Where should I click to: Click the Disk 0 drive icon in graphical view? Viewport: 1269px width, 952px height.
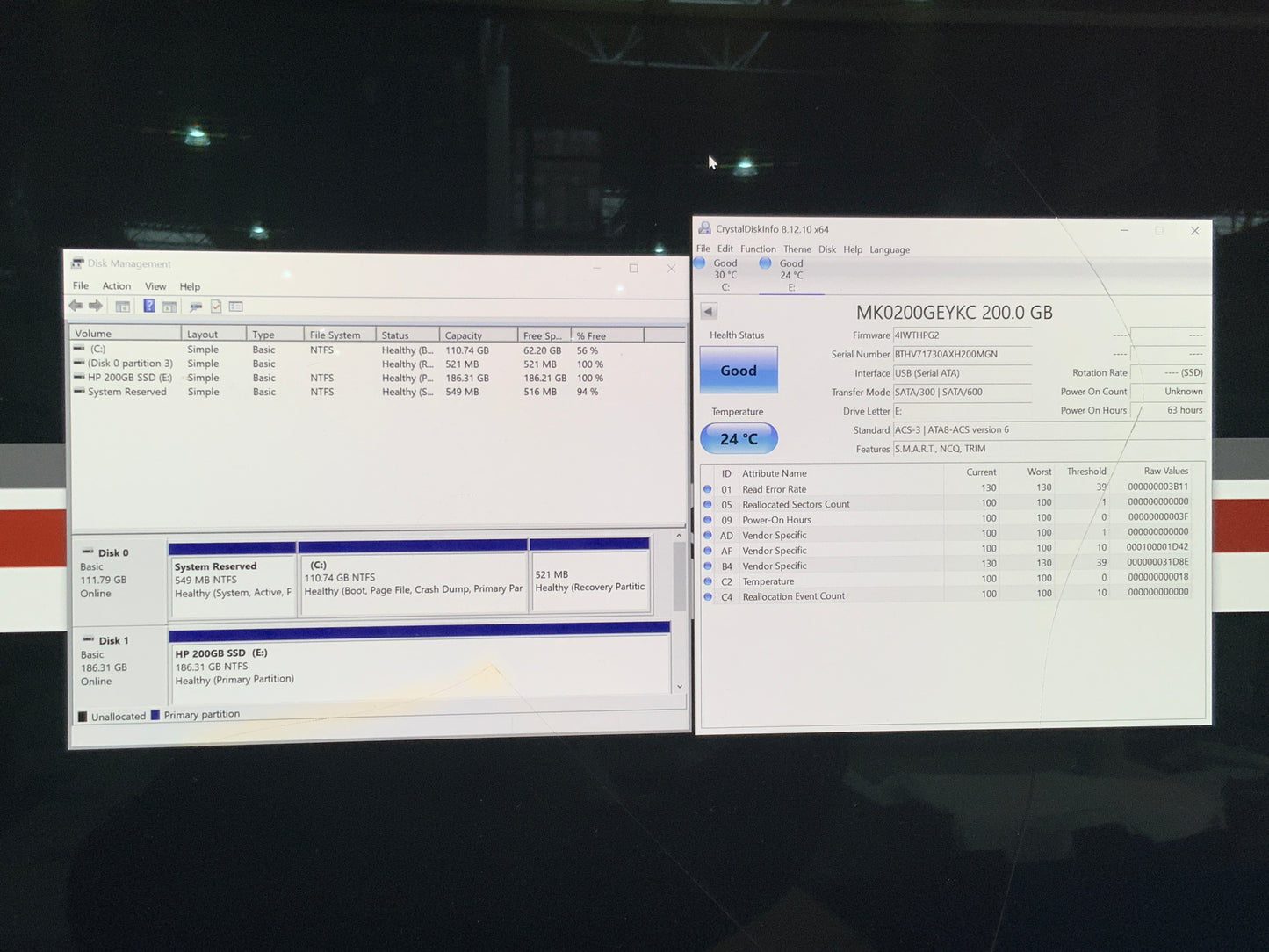88,552
